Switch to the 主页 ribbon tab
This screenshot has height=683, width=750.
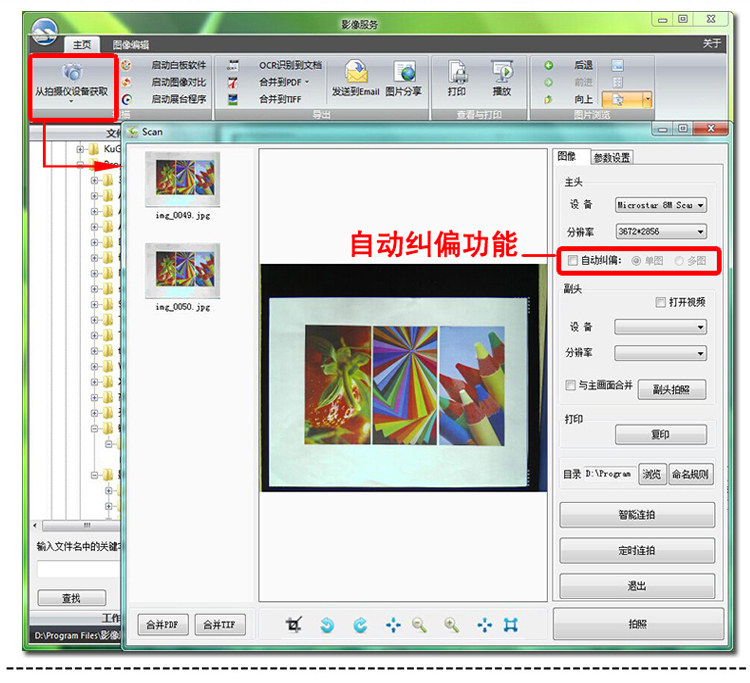coord(82,44)
